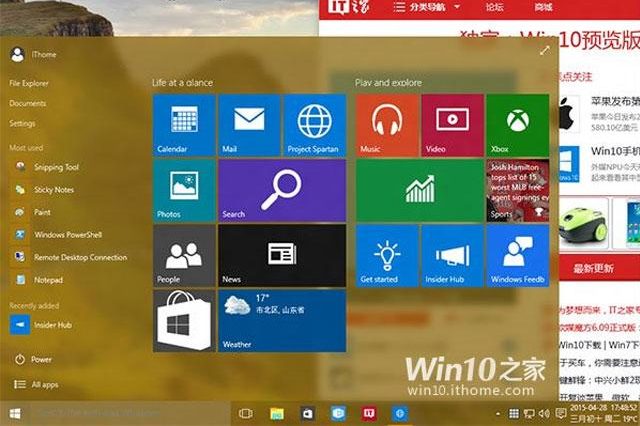640x426 pixels.
Task: Click the taskbar search box
Action: tap(130, 414)
